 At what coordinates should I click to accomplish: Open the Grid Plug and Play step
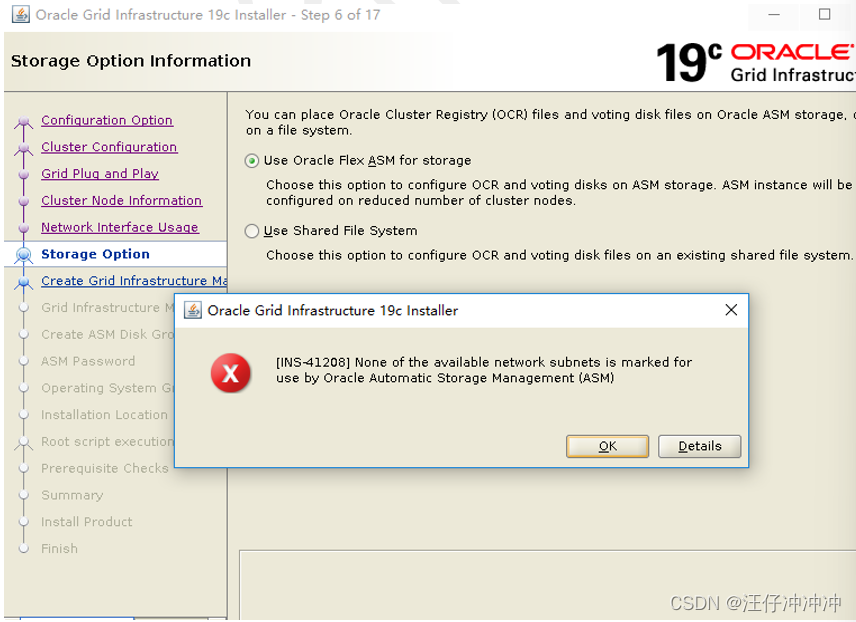(x=99, y=173)
